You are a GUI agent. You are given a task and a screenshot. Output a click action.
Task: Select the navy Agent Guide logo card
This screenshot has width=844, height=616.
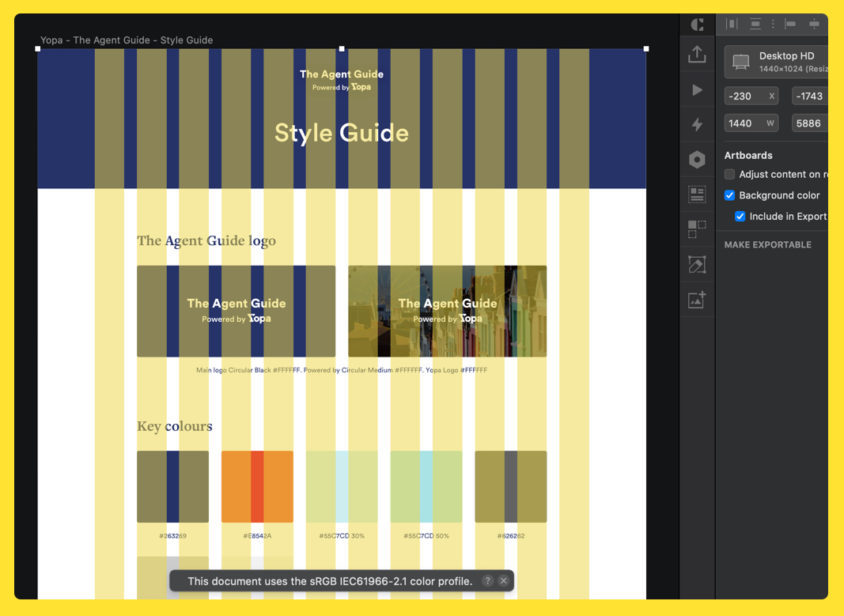(x=236, y=311)
